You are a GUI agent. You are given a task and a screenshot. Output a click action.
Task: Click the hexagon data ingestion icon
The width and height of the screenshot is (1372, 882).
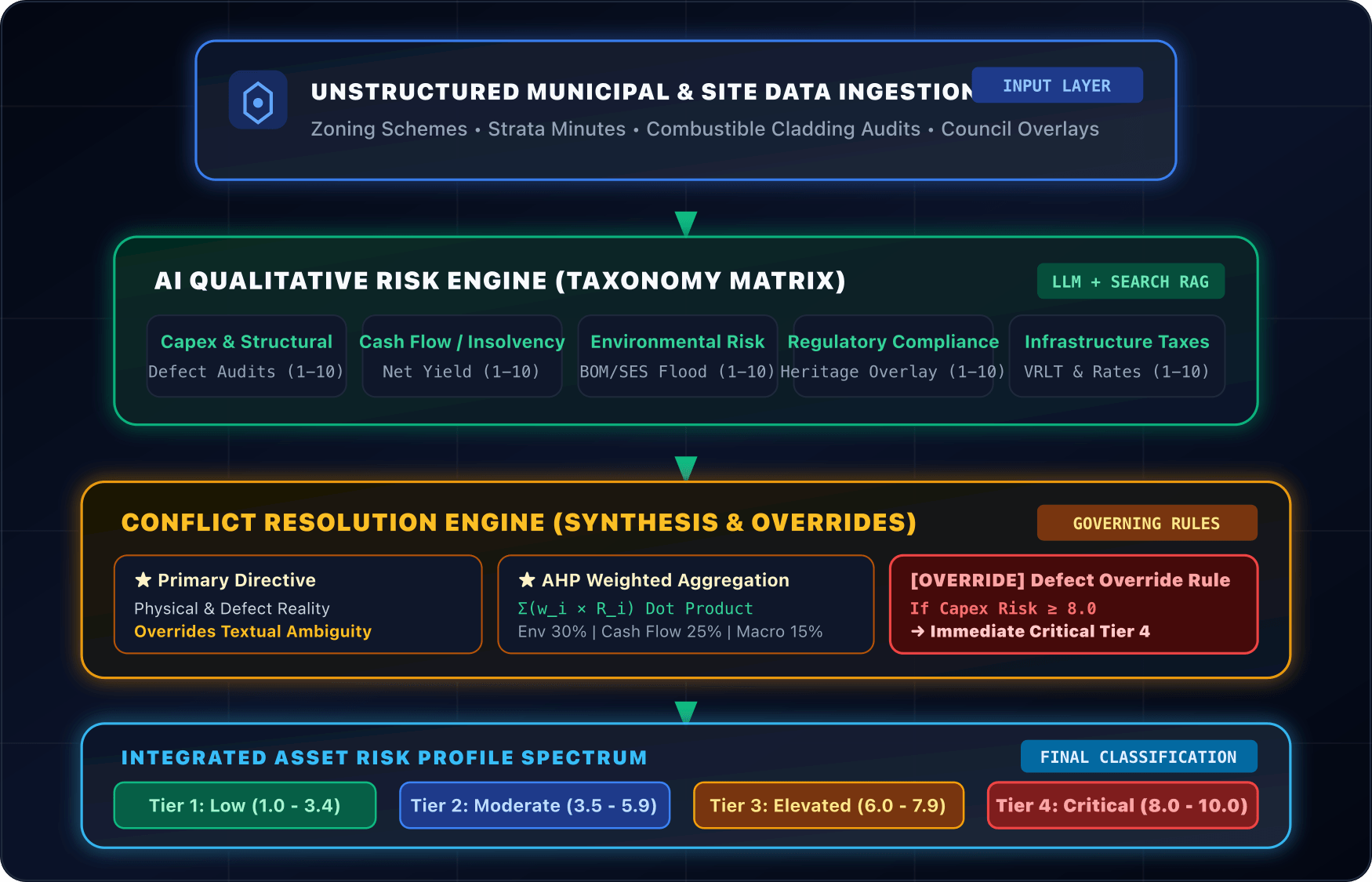(x=258, y=100)
